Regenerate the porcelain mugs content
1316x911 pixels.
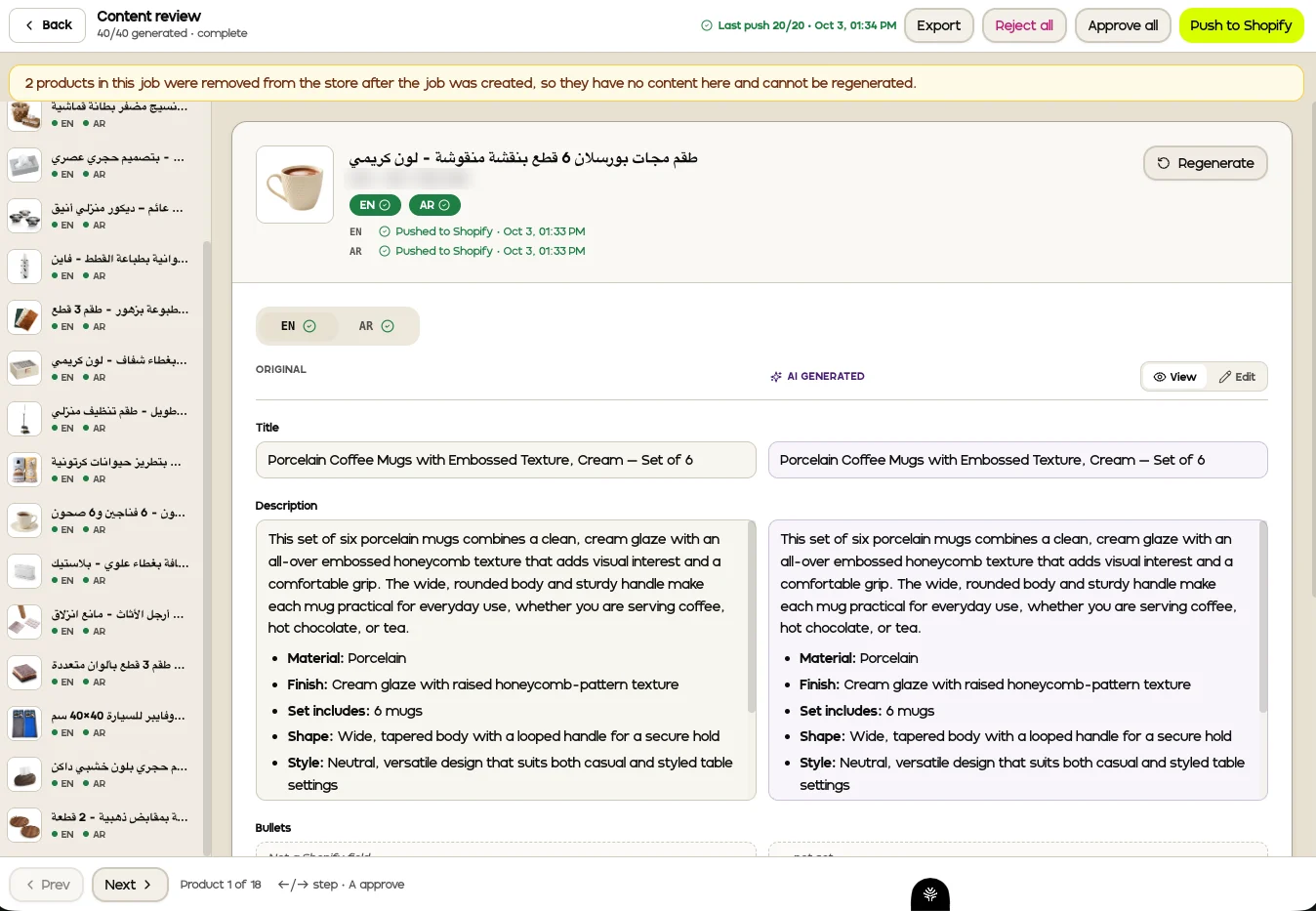click(1206, 163)
